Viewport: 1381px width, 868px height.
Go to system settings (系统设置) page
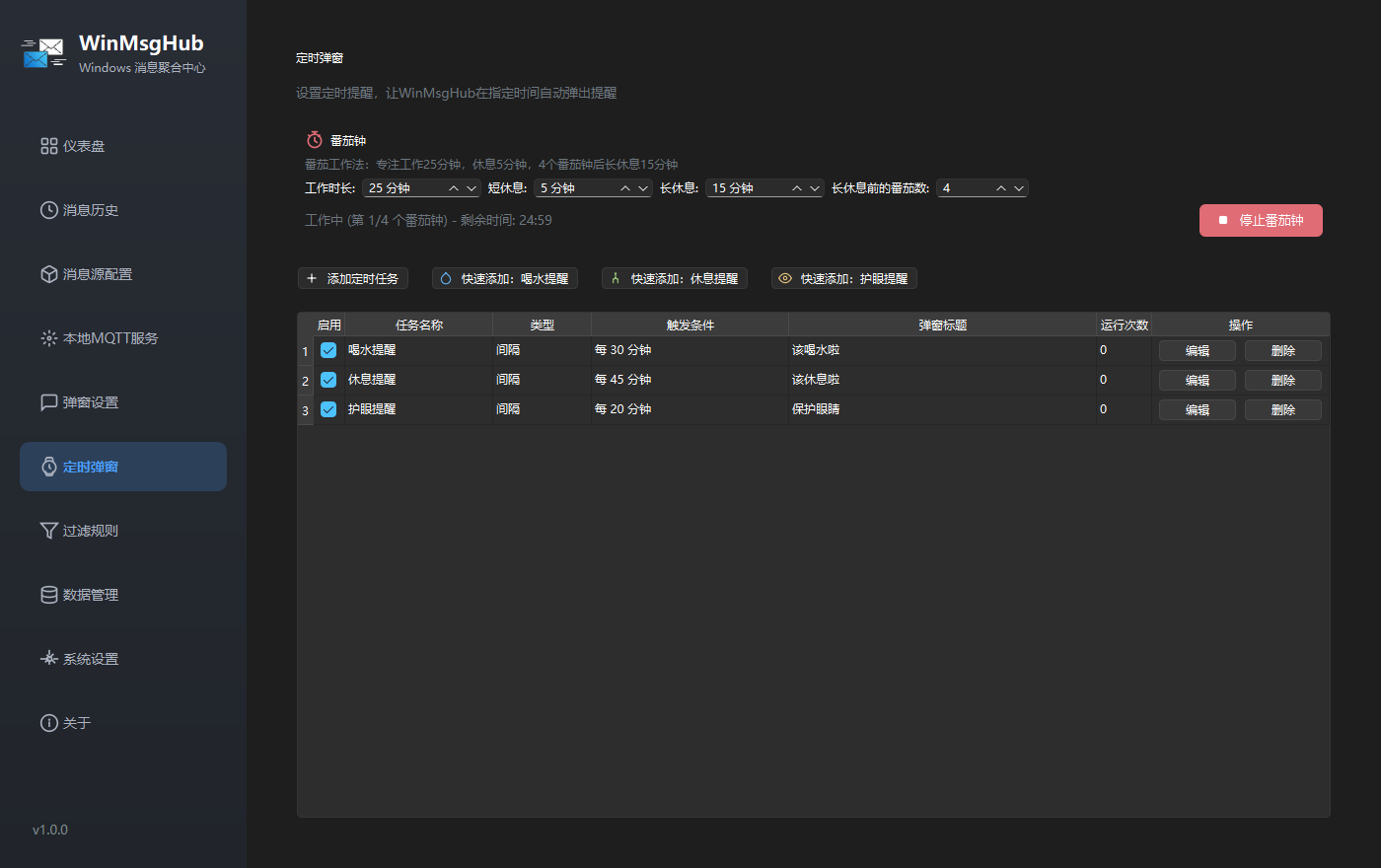91,659
